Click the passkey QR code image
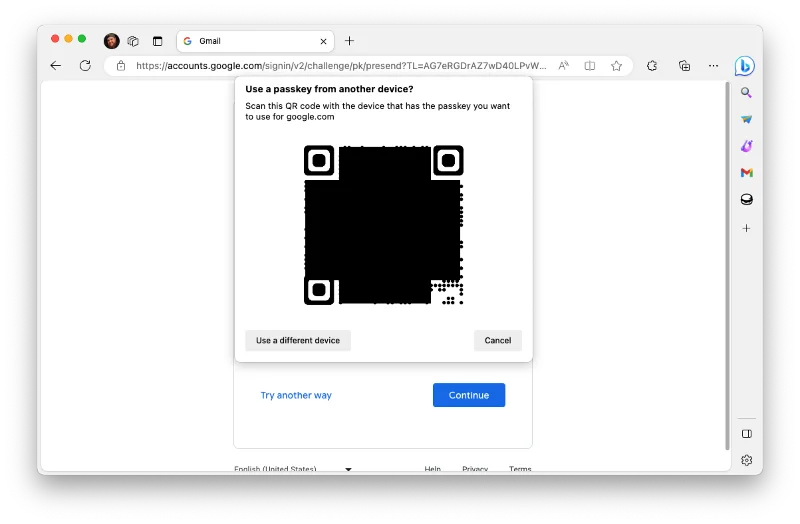 click(384, 225)
